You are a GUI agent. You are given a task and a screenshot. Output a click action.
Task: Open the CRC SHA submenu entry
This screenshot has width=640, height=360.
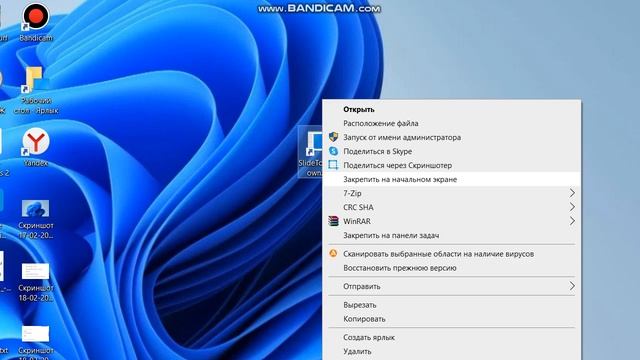tap(451, 207)
